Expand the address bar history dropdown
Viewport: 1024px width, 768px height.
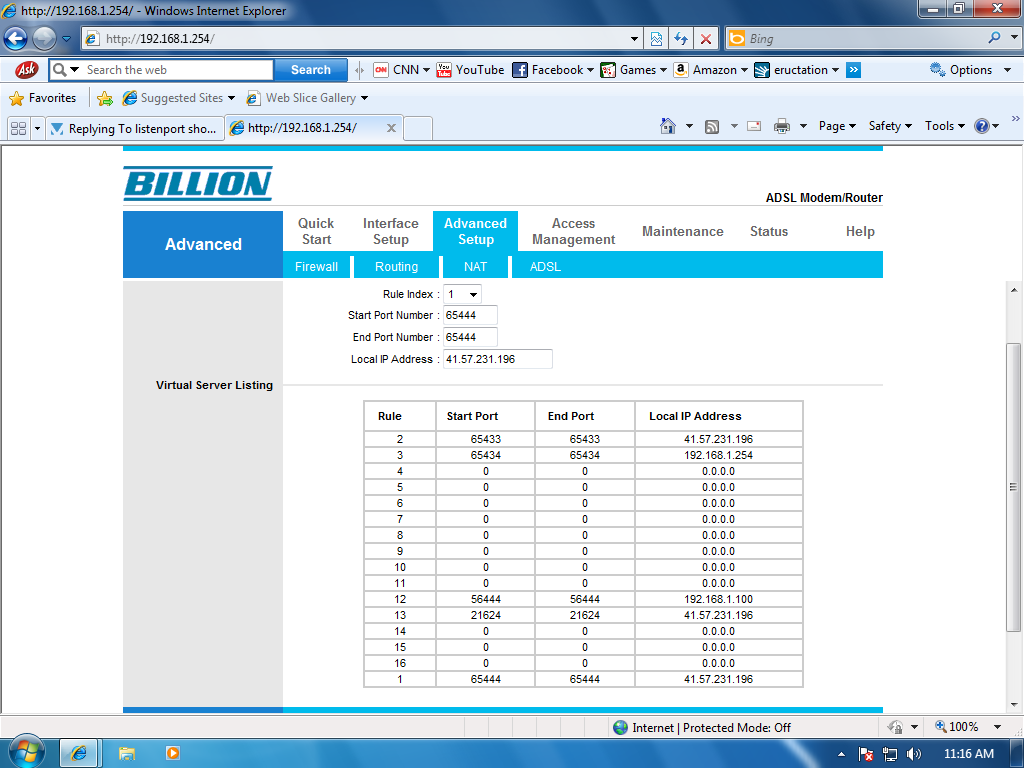[x=634, y=39]
